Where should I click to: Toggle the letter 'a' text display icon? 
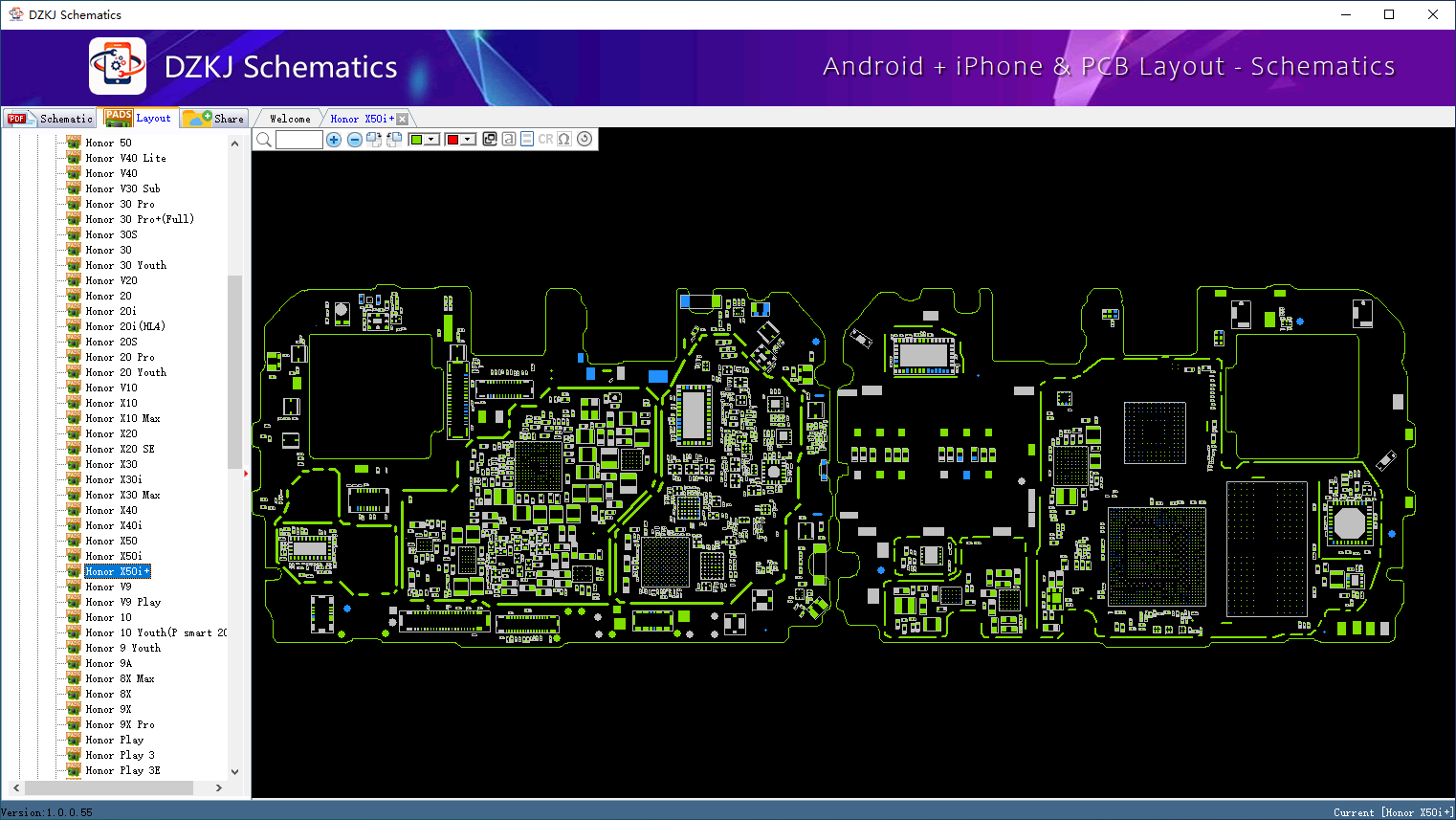pos(509,139)
